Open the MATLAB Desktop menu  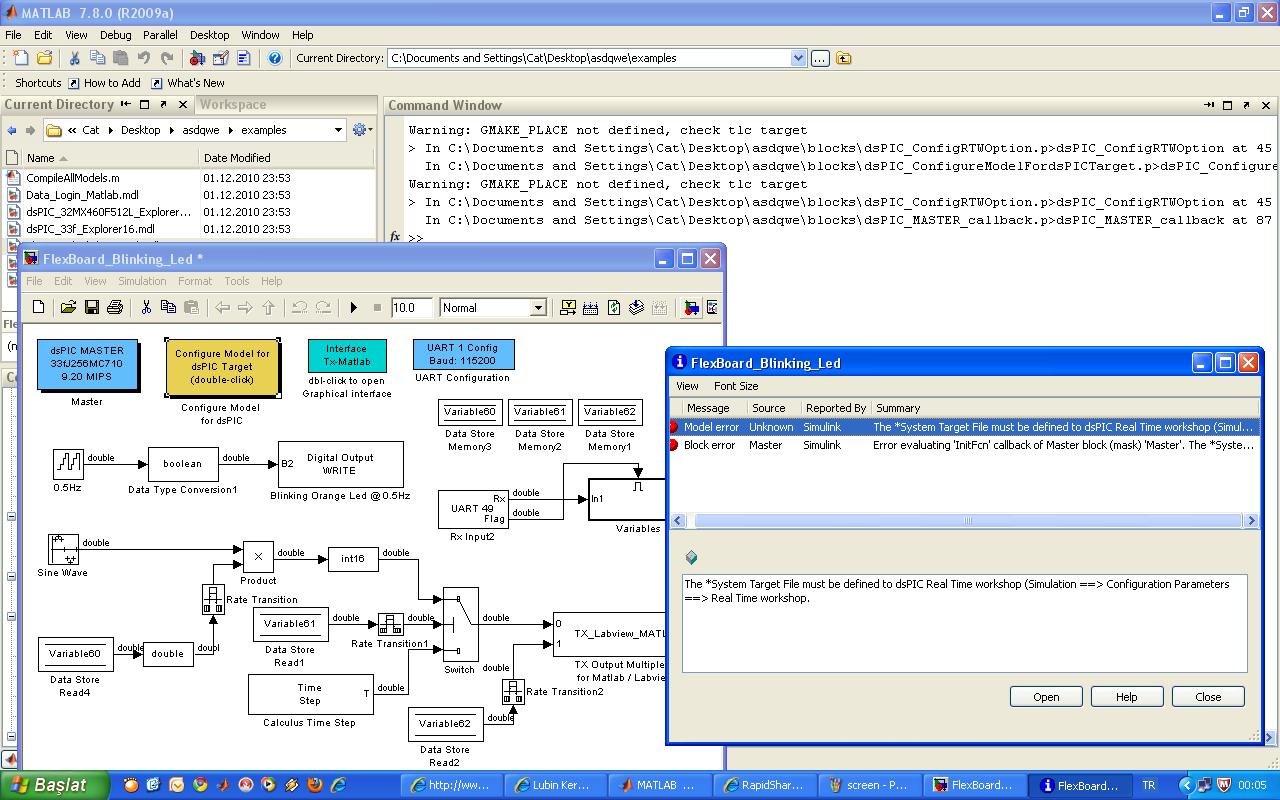[x=209, y=35]
